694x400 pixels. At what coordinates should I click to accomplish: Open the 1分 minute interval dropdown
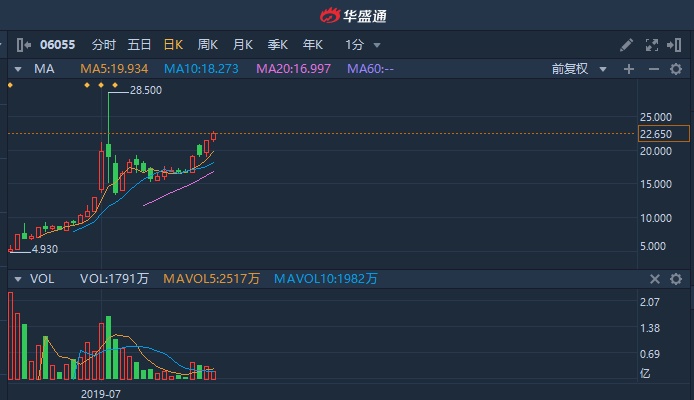[362, 45]
